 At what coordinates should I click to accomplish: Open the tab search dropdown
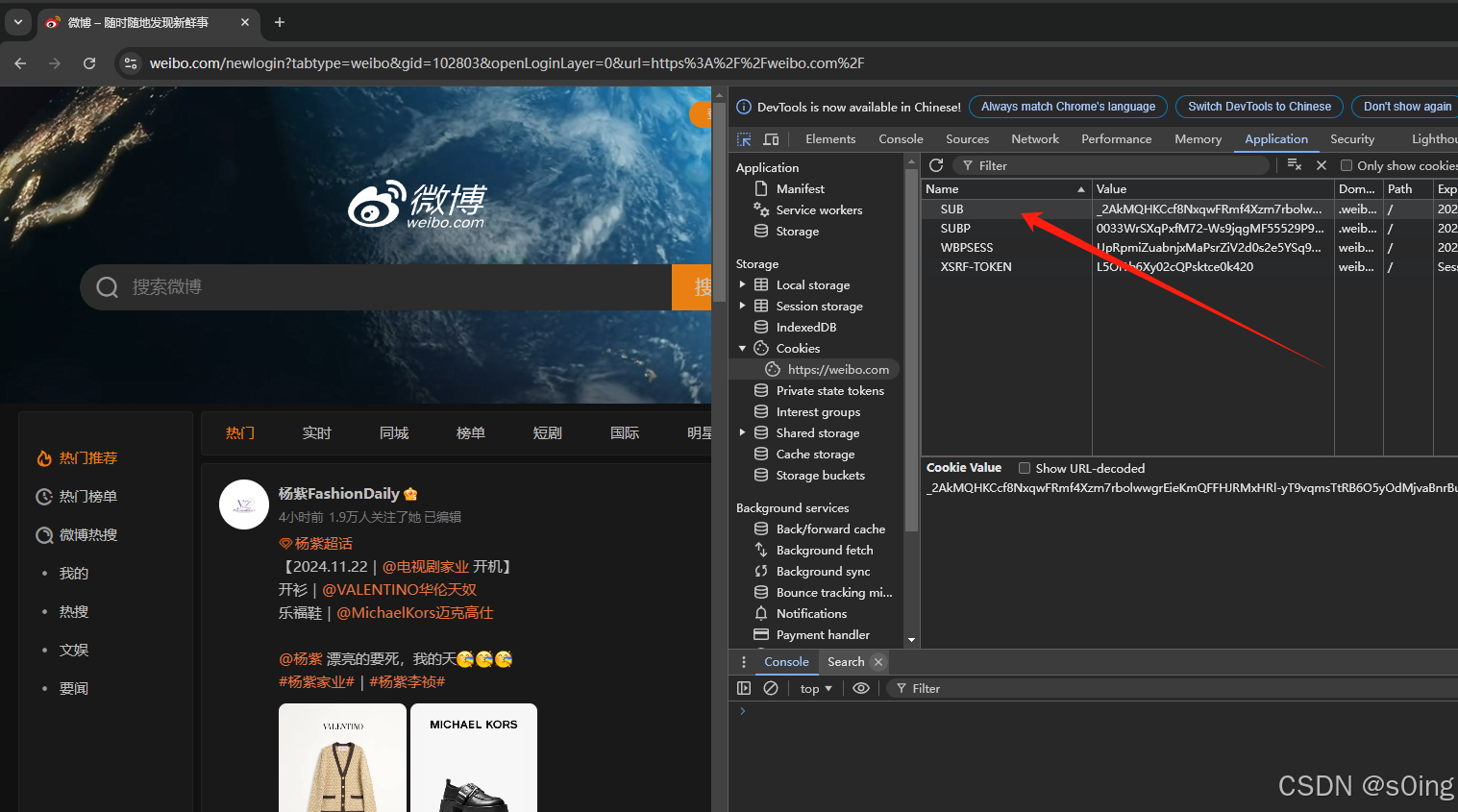[x=18, y=22]
